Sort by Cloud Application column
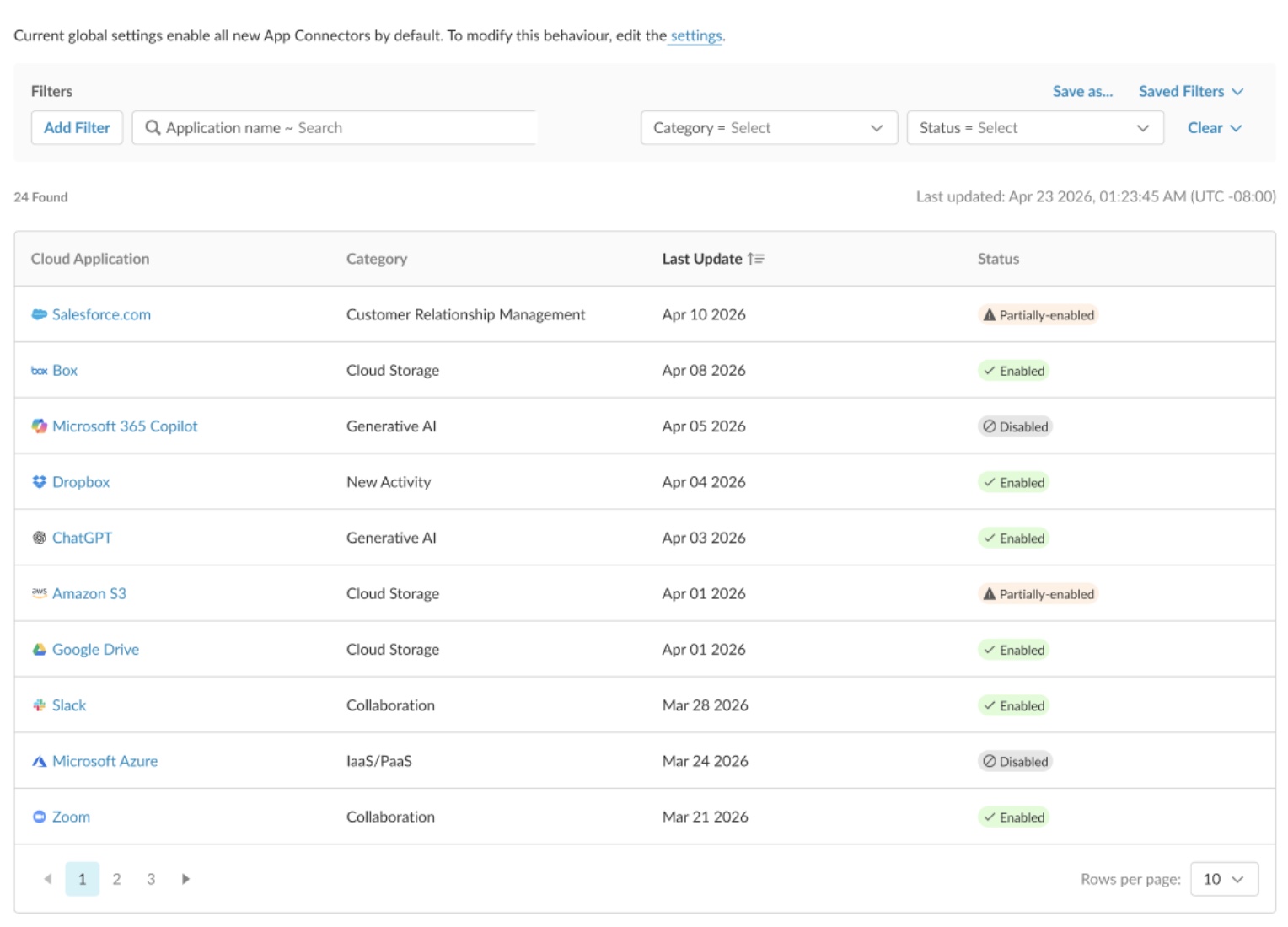 click(x=90, y=259)
